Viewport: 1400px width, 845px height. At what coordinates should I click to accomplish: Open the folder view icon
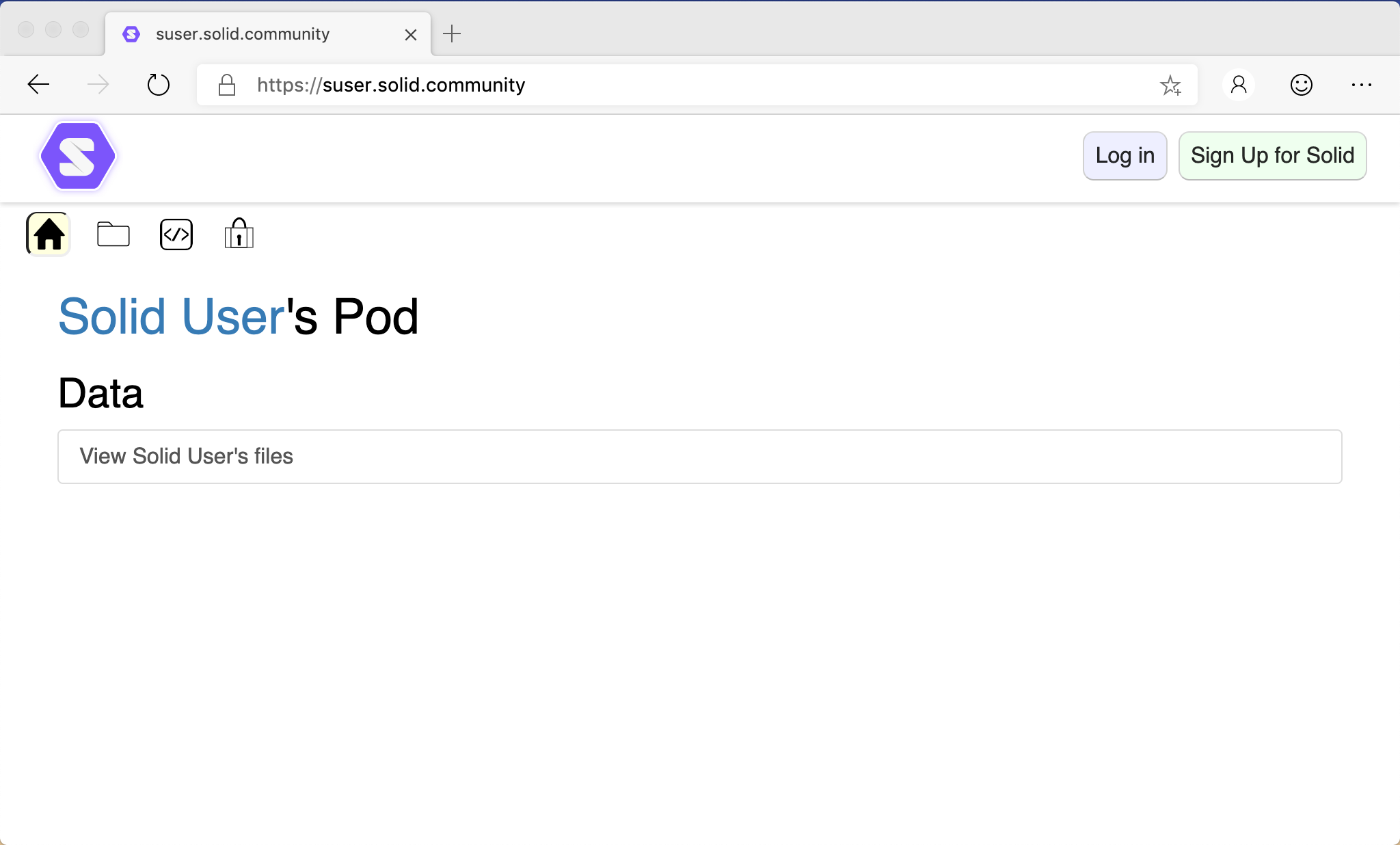tap(113, 234)
